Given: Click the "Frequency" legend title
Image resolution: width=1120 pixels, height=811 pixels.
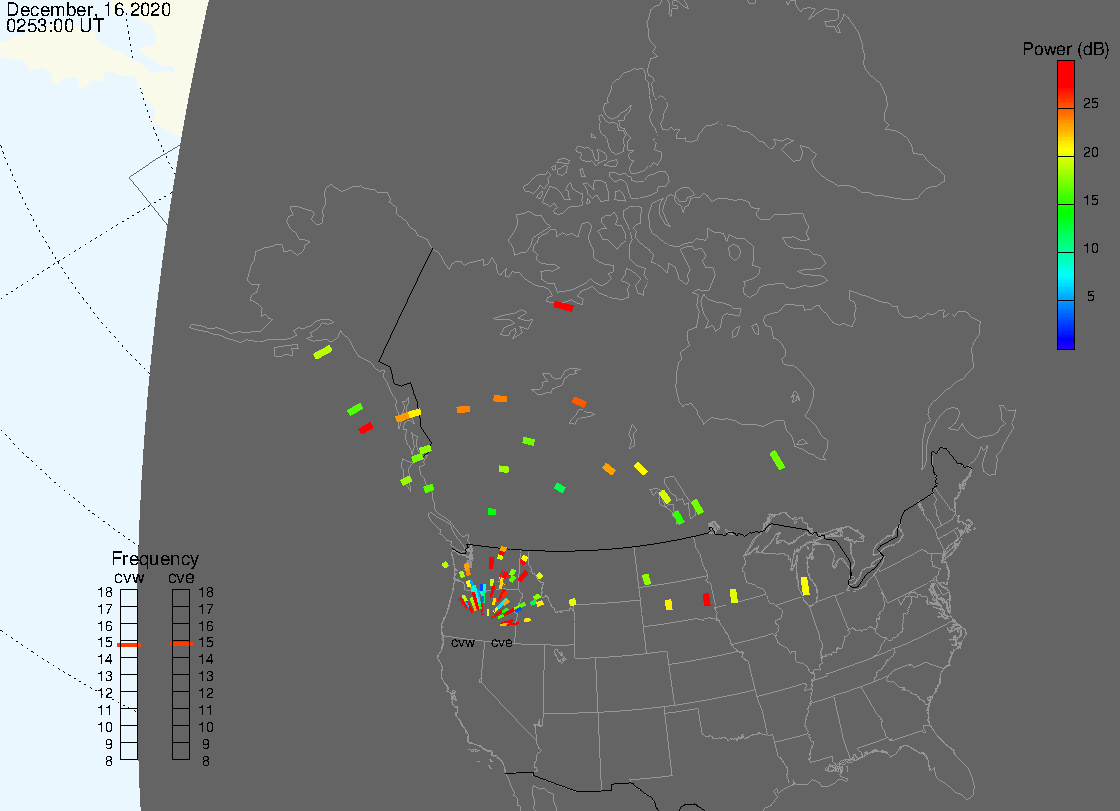Looking at the screenshot, I should coord(155,559).
